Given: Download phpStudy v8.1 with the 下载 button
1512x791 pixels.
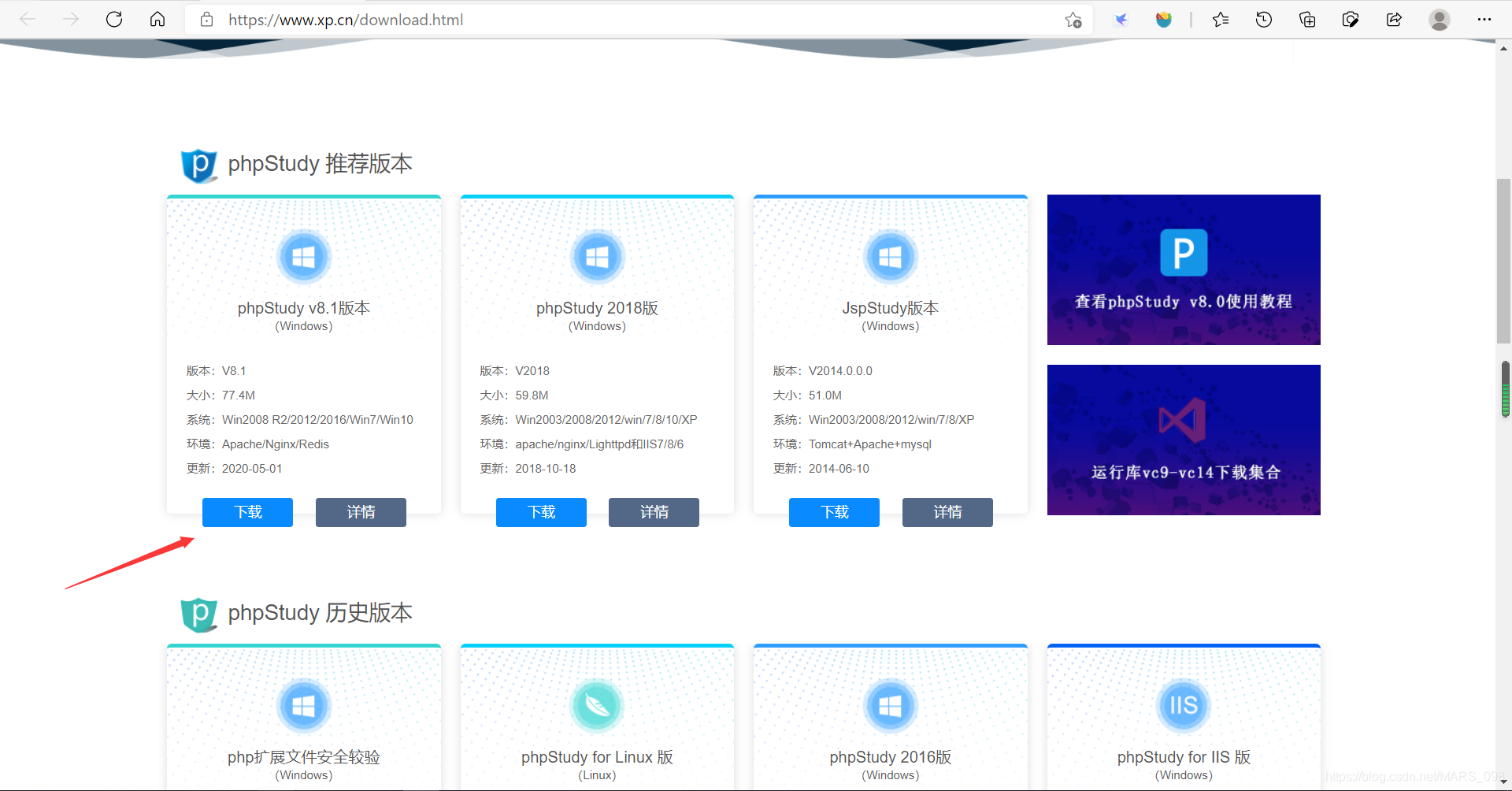Looking at the screenshot, I should point(247,512).
